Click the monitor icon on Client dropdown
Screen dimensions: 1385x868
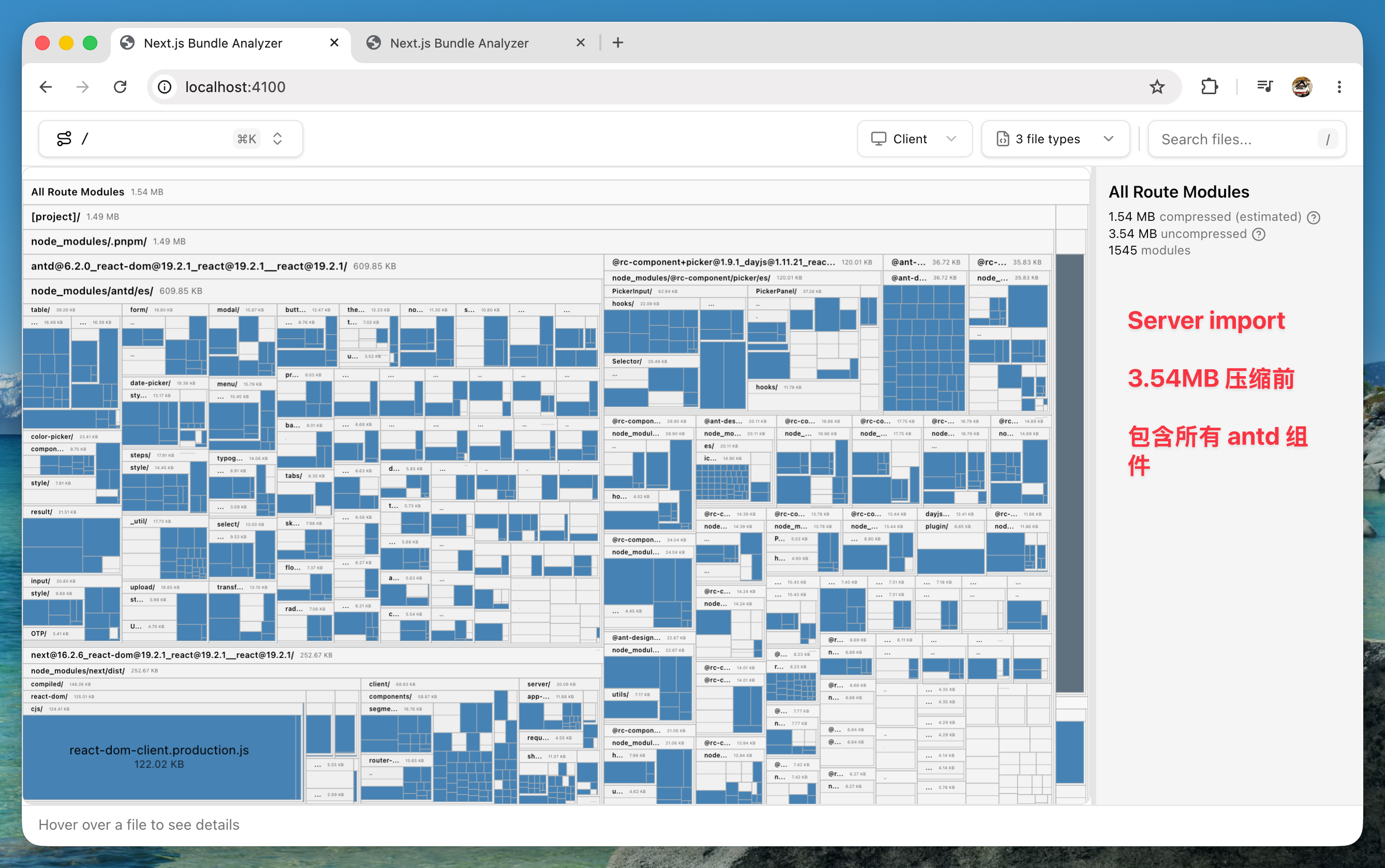pyautogui.click(x=878, y=139)
